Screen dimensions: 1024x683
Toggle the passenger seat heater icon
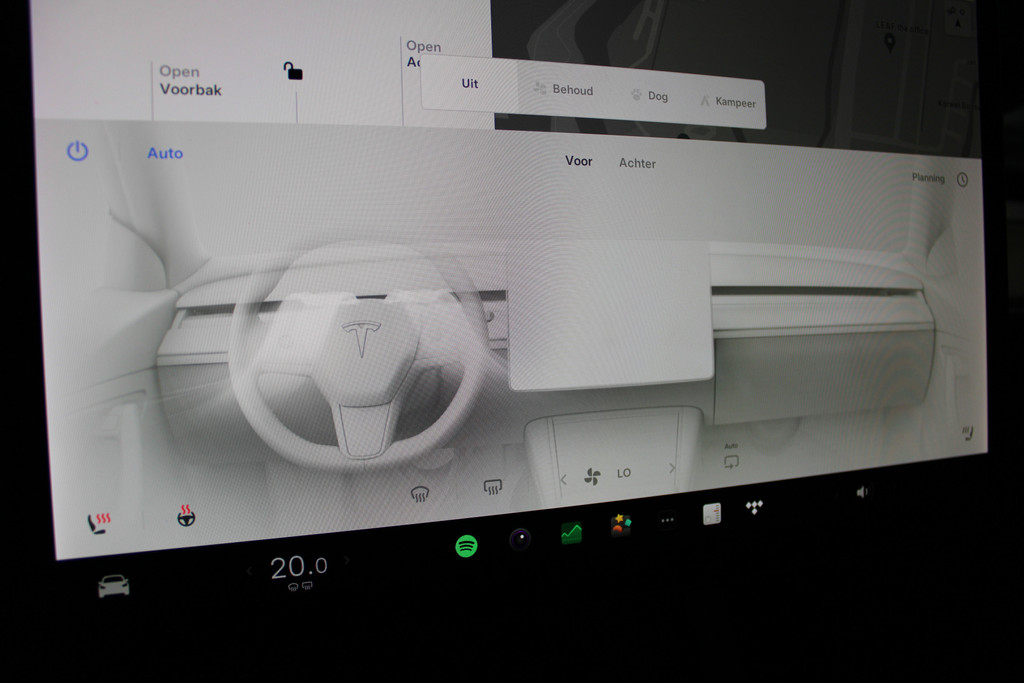pyautogui.click(x=968, y=432)
